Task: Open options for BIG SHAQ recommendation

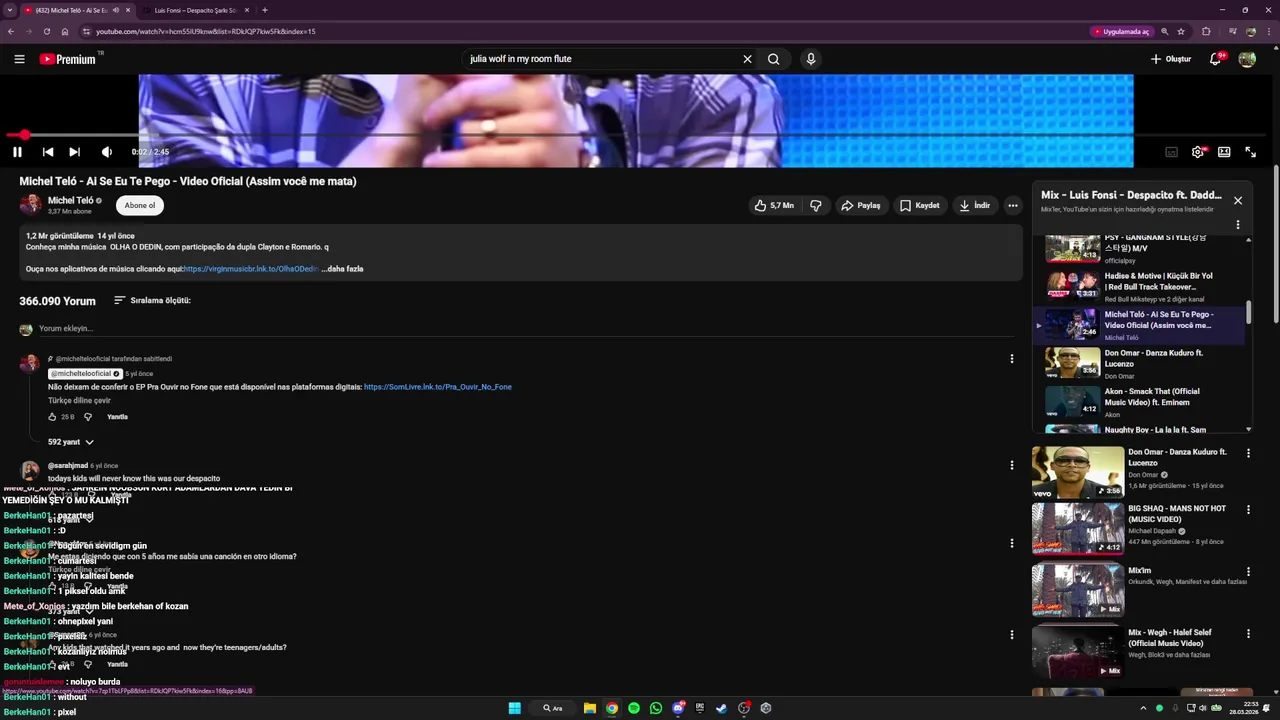Action: [x=1248, y=509]
